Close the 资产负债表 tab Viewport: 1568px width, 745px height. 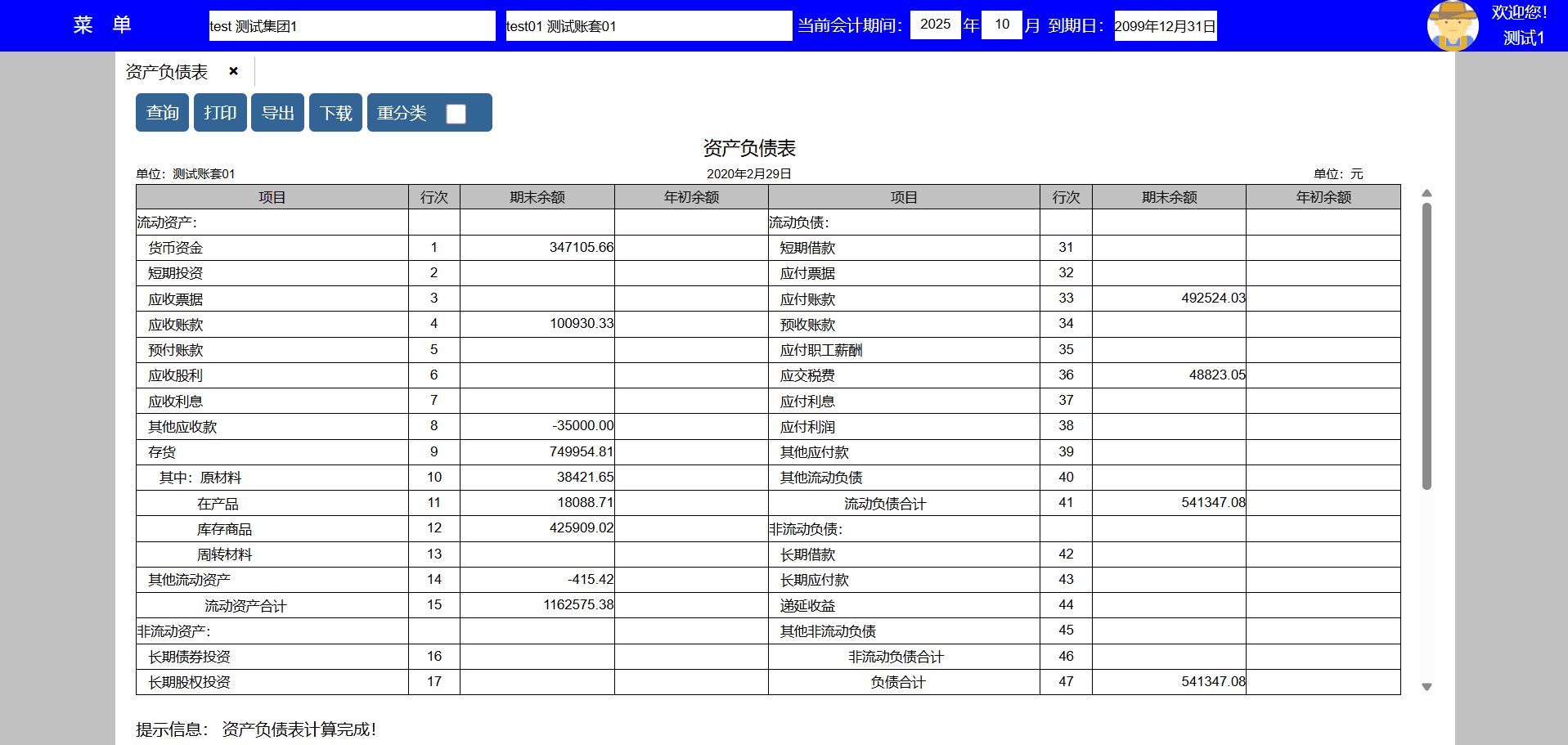234,71
